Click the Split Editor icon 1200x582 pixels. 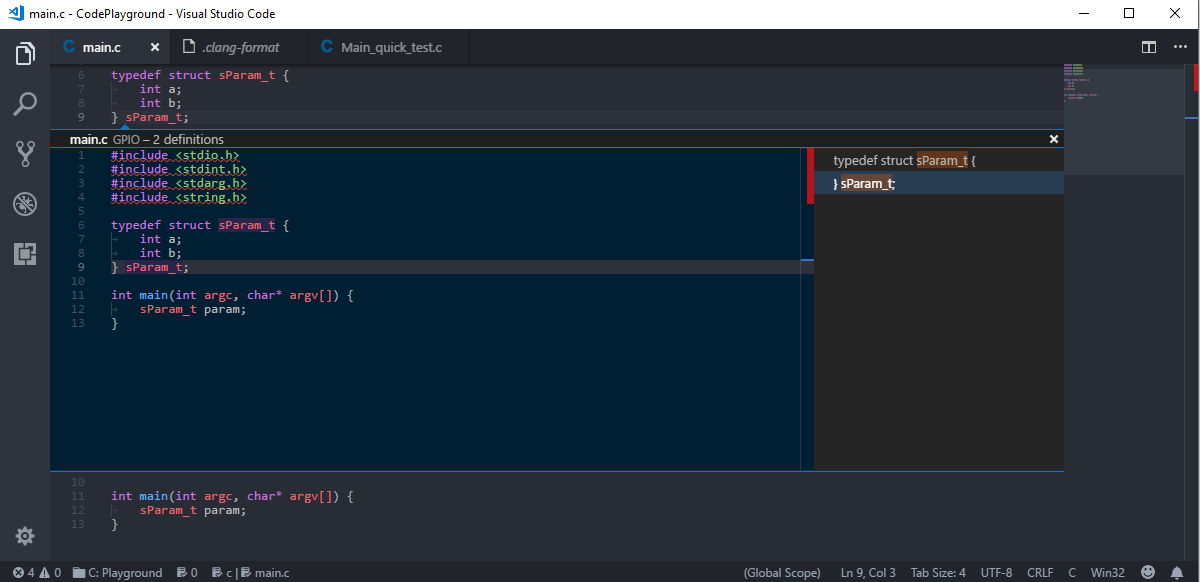coord(1148,46)
